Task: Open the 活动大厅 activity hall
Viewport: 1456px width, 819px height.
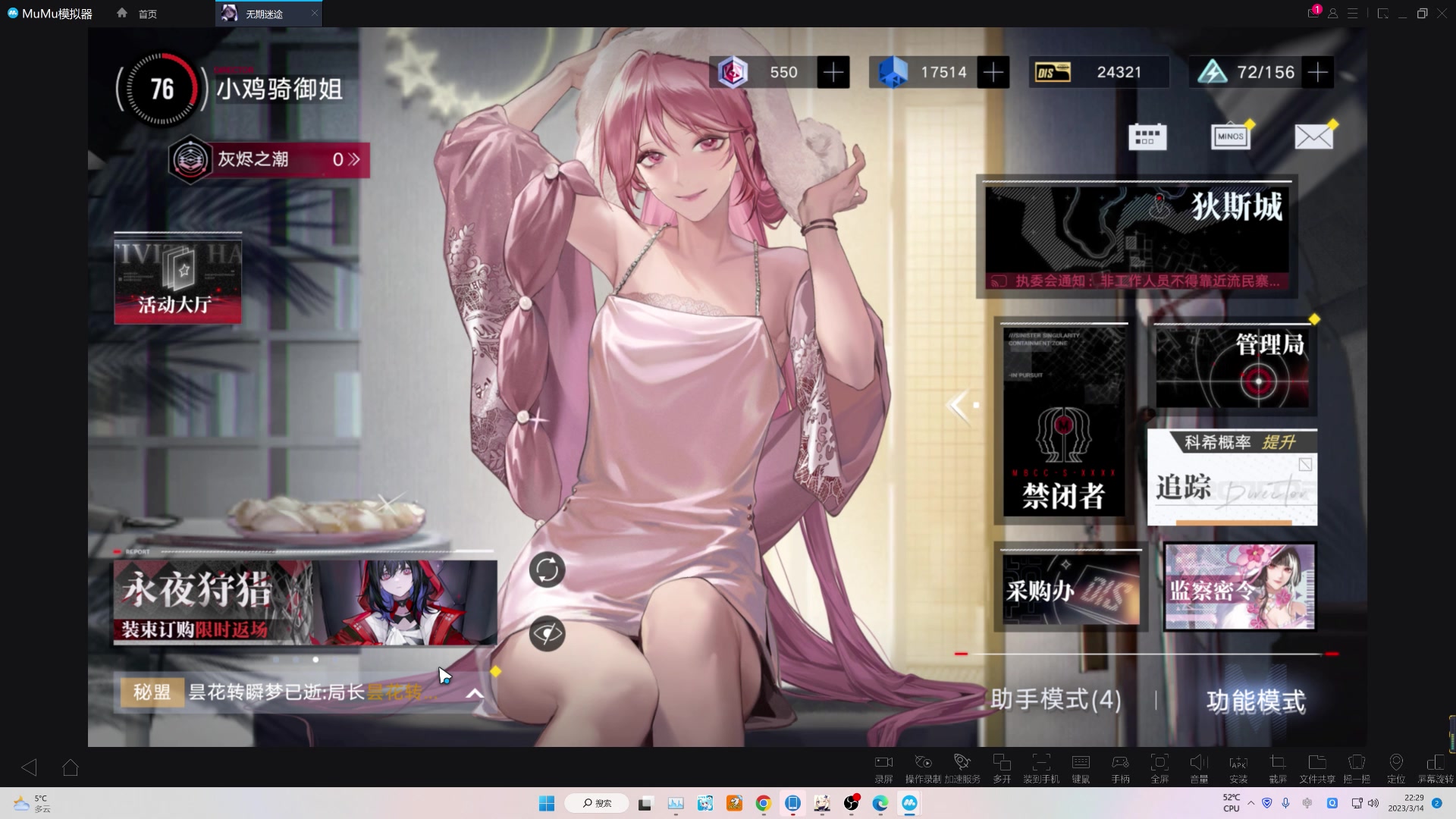Action: 177,281
